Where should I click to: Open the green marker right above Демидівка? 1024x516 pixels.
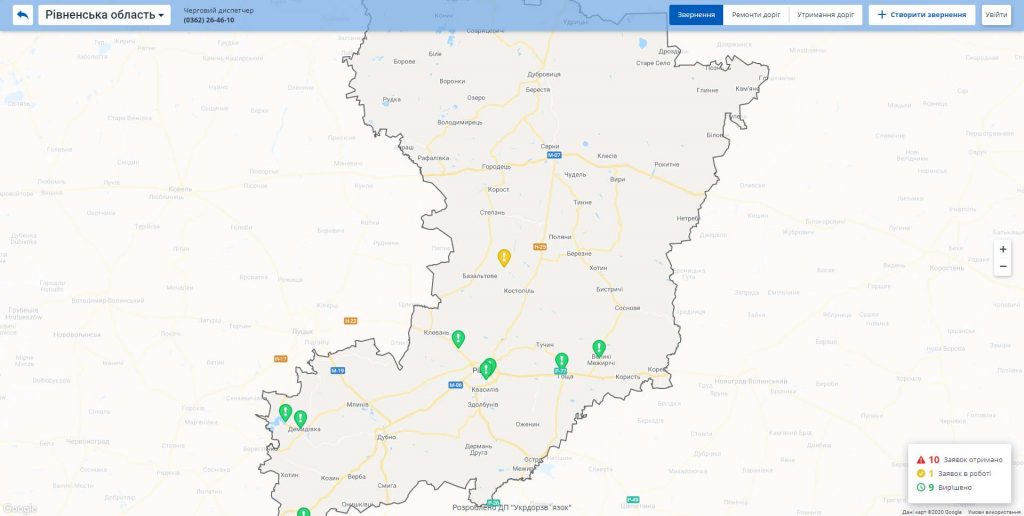click(300, 418)
